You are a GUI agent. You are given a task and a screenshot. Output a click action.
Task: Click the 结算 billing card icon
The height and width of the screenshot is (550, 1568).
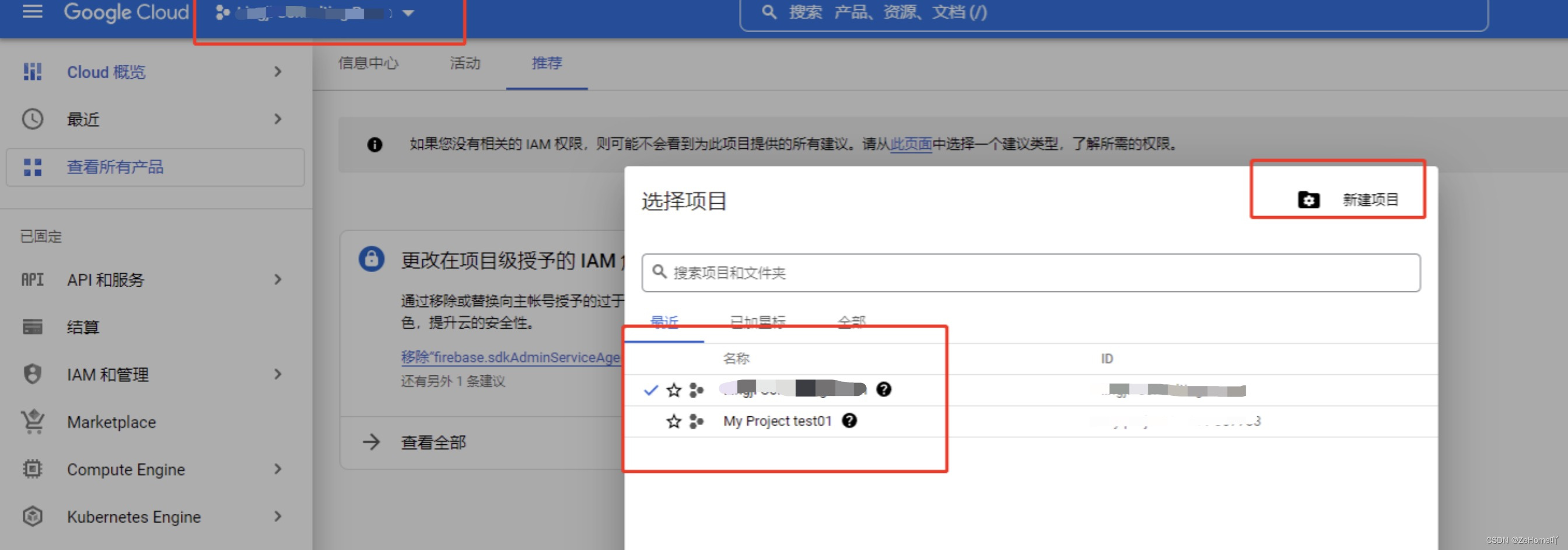(32, 327)
